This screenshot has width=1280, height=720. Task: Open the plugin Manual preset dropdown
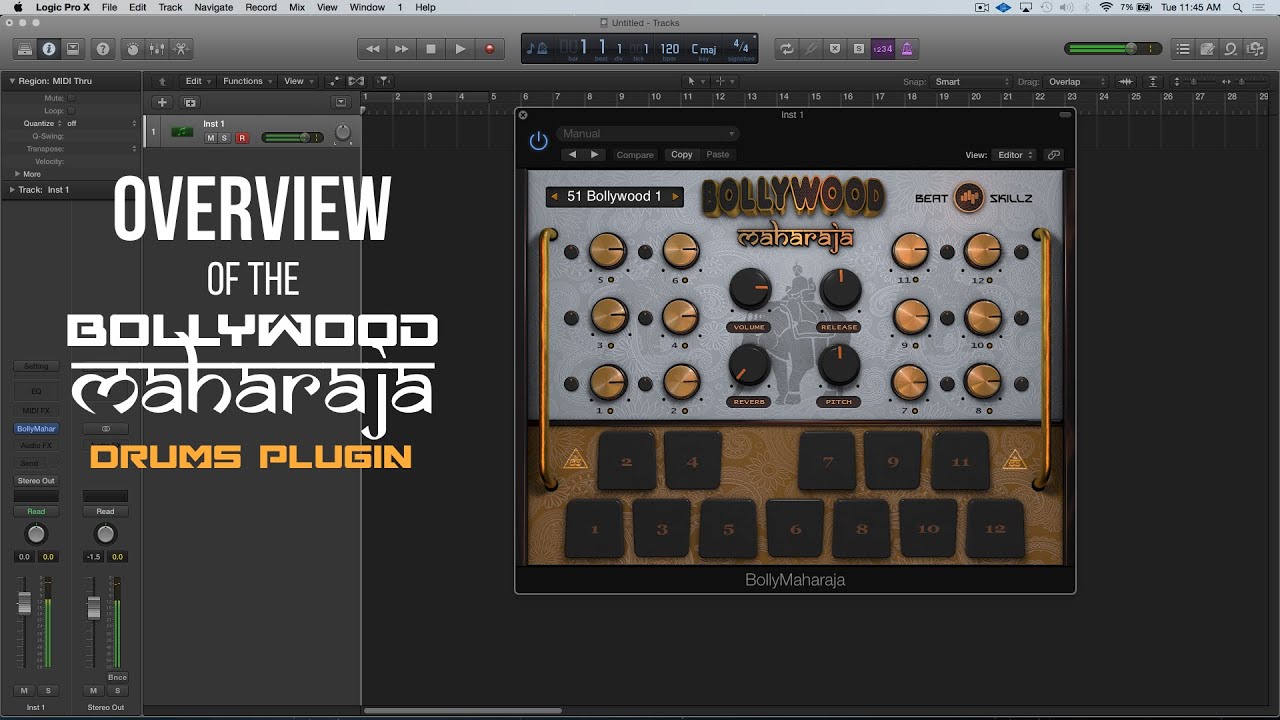(647, 133)
